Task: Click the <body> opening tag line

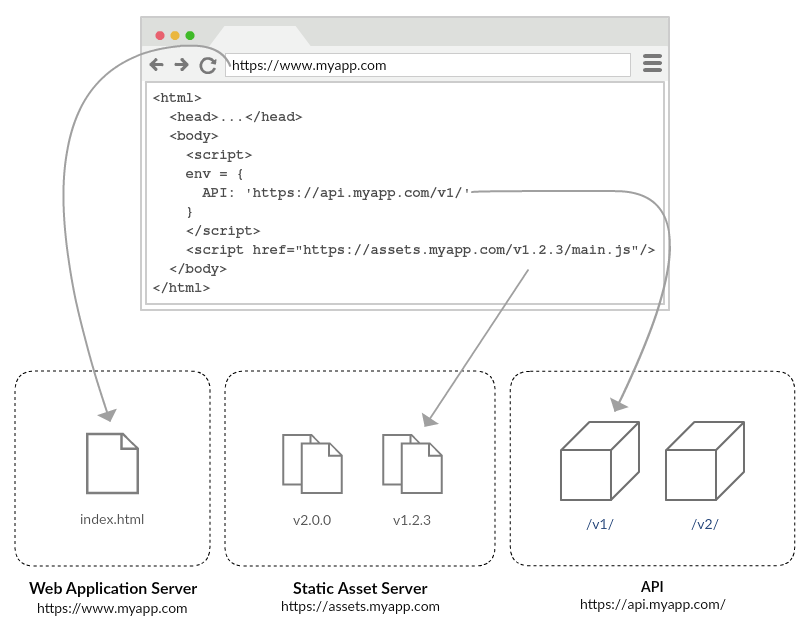Action: click(194, 136)
